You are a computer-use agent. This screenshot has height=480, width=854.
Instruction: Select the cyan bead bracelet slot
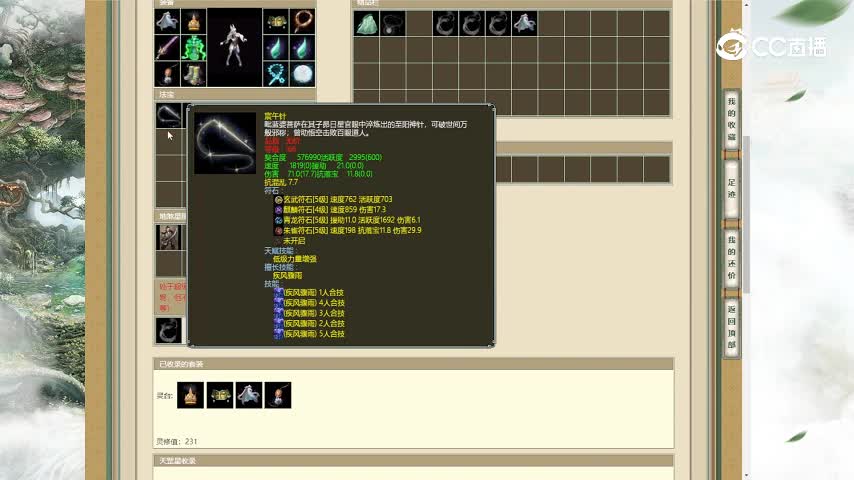pos(276,74)
